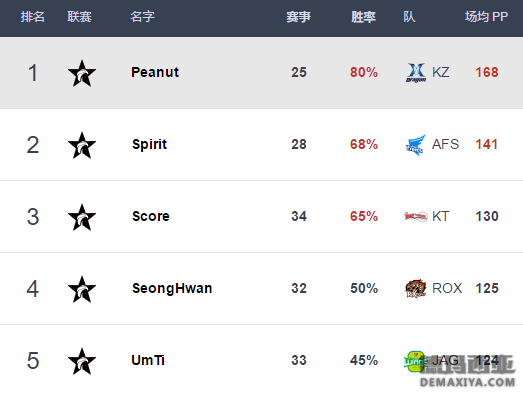Open the JAG team logo
This screenshot has width=523, height=394.
[x=415, y=361]
